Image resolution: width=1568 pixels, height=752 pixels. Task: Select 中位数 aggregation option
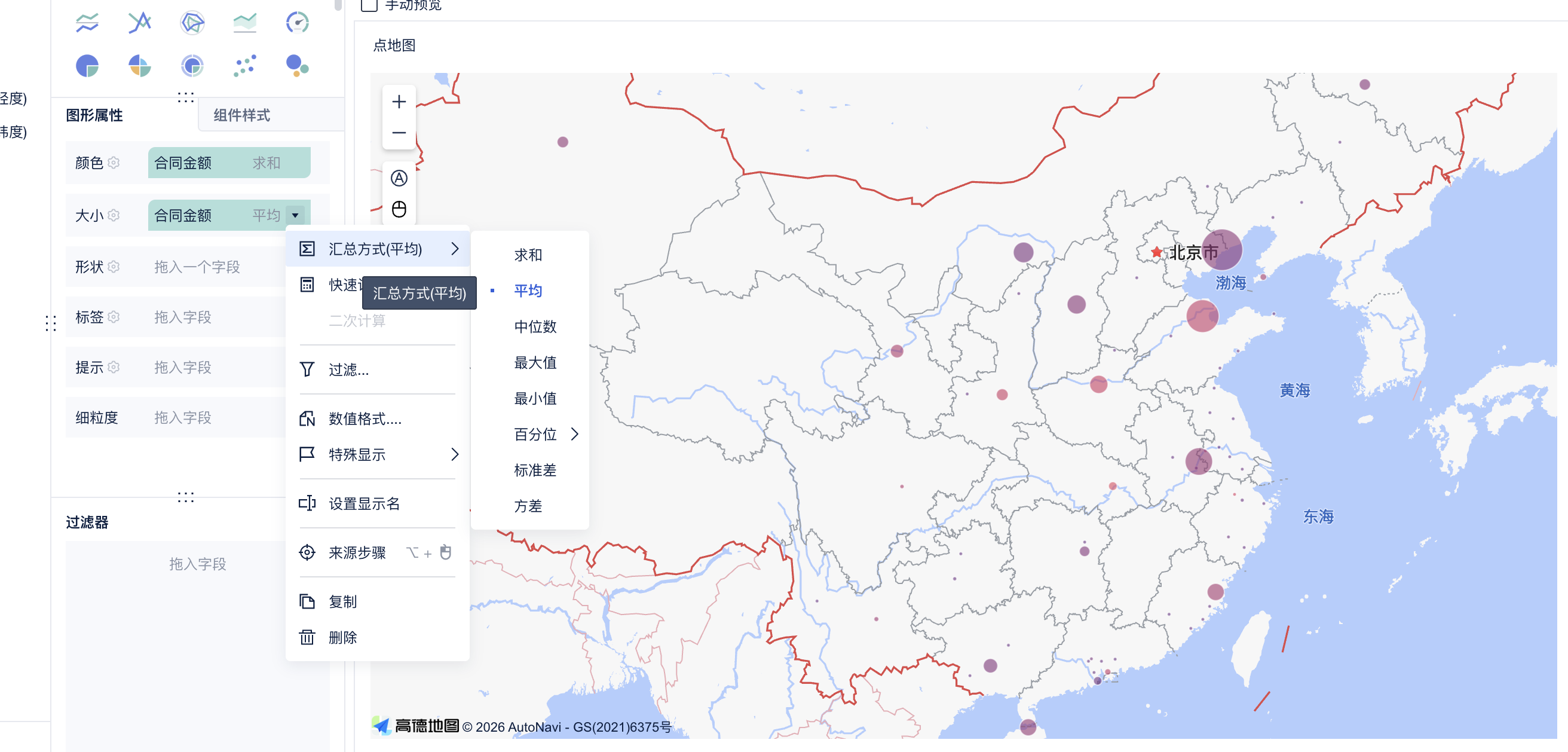click(x=535, y=327)
